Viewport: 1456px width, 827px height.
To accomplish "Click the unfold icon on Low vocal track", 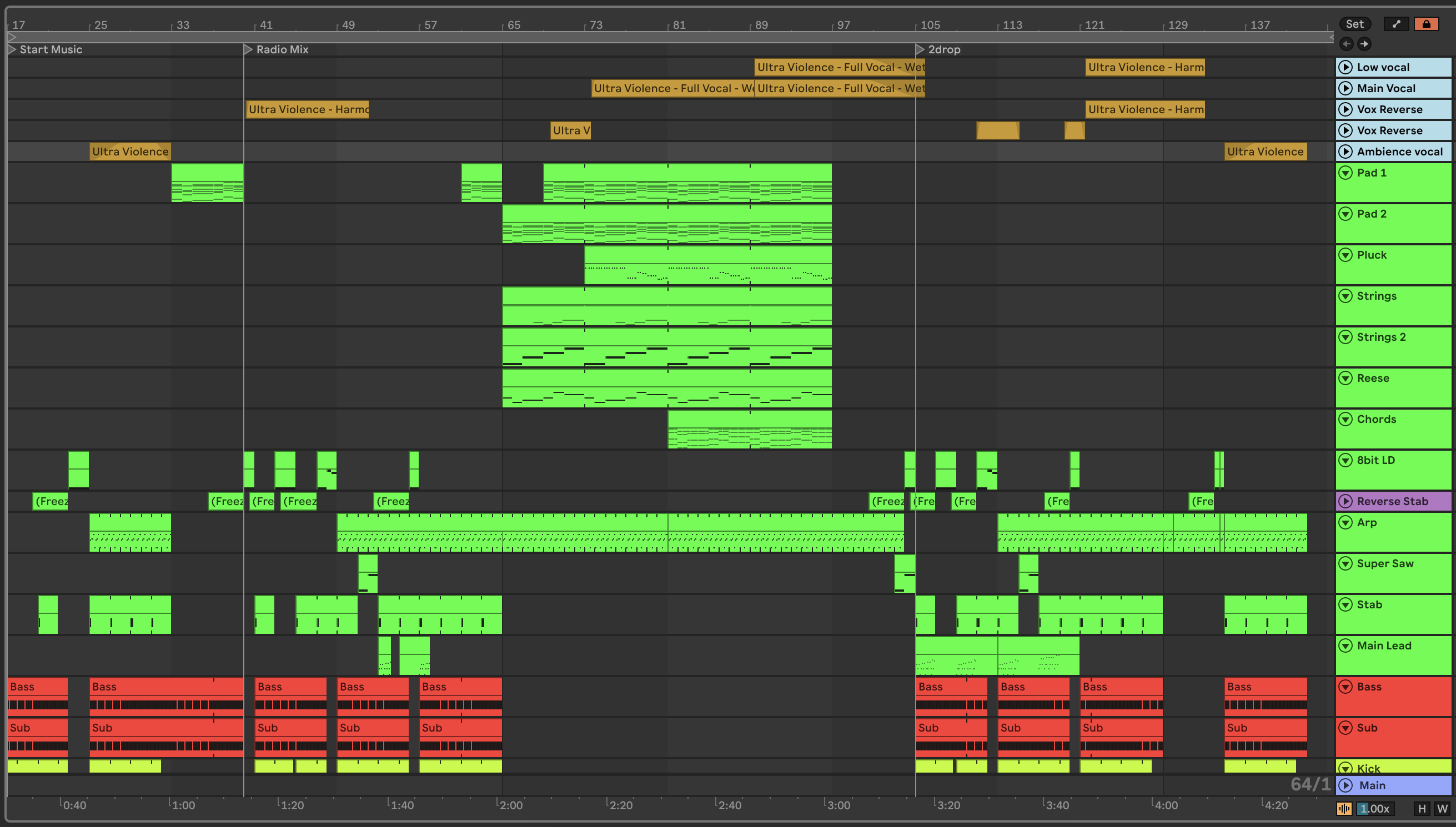I will 1345,67.
